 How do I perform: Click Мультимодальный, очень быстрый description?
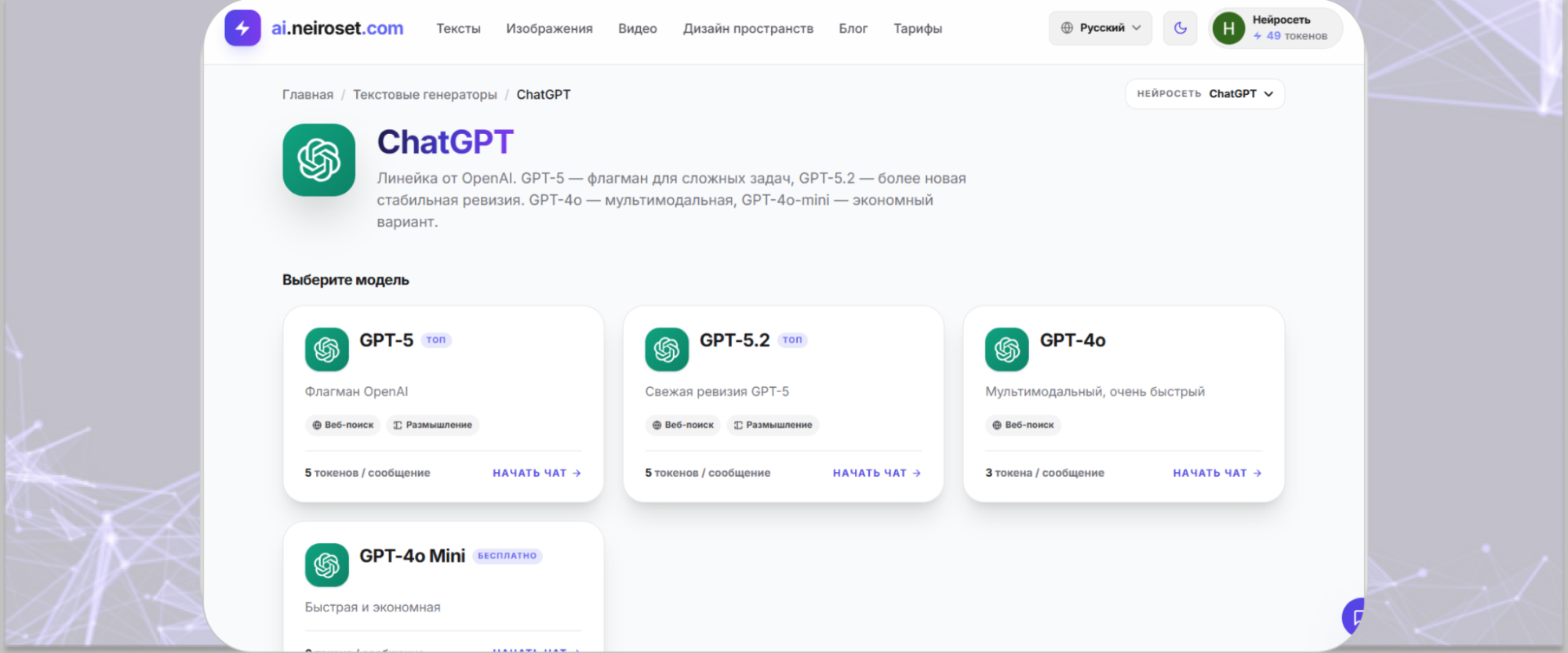[1095, 391]
